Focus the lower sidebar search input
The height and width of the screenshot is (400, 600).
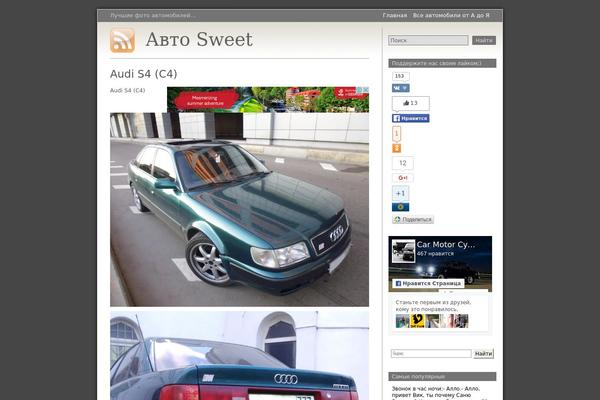pos(431,354)
